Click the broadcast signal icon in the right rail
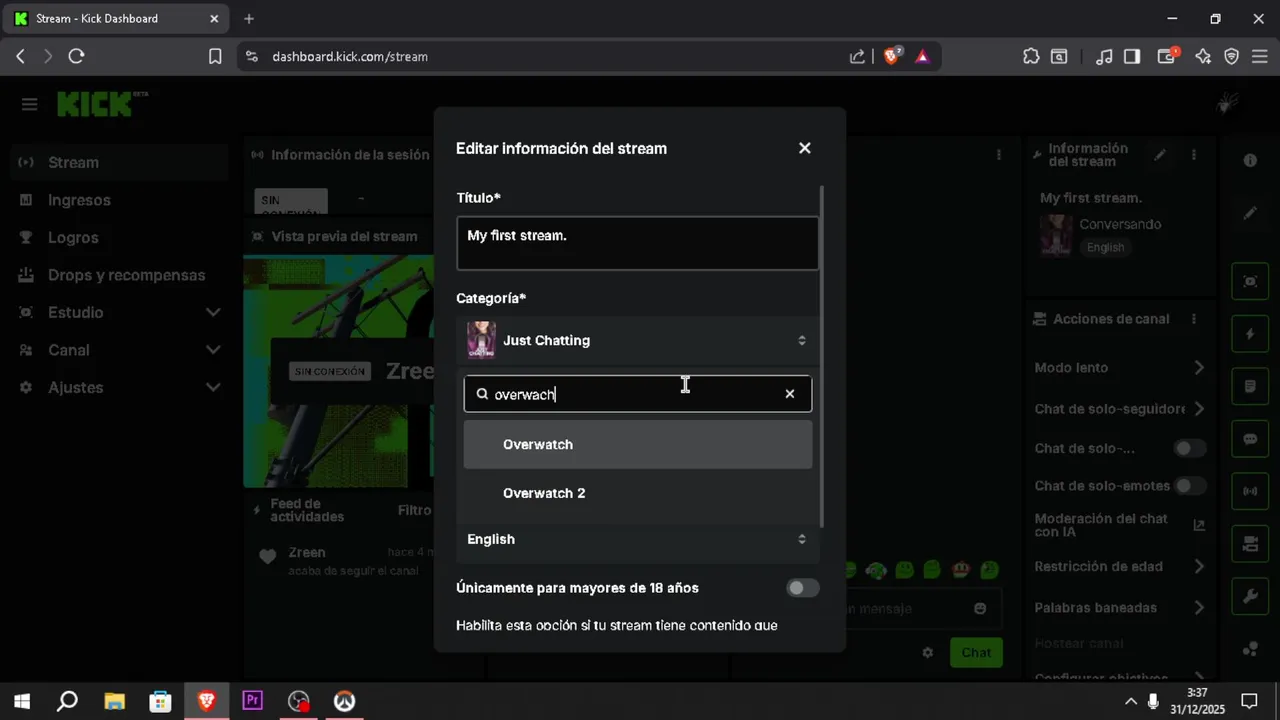Viewport: 1280px width, 720px height. pyautogui.click(x=1250, y=491)
